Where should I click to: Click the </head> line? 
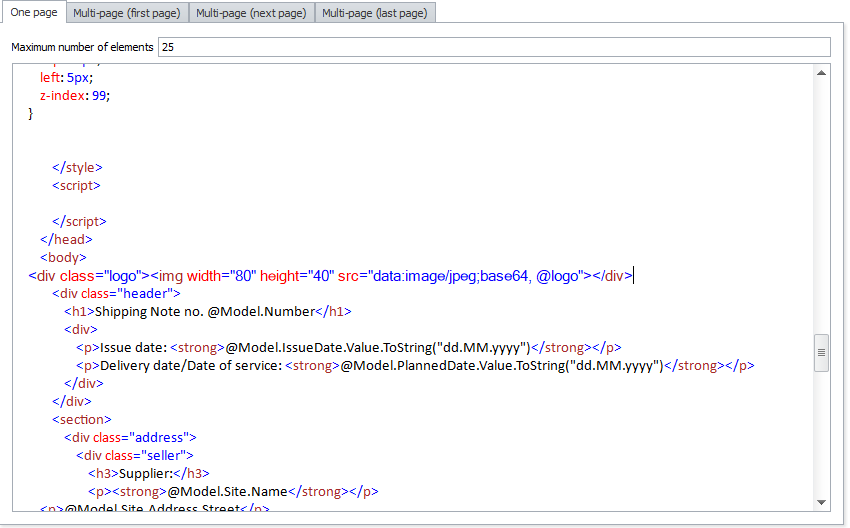pos(66,239)
